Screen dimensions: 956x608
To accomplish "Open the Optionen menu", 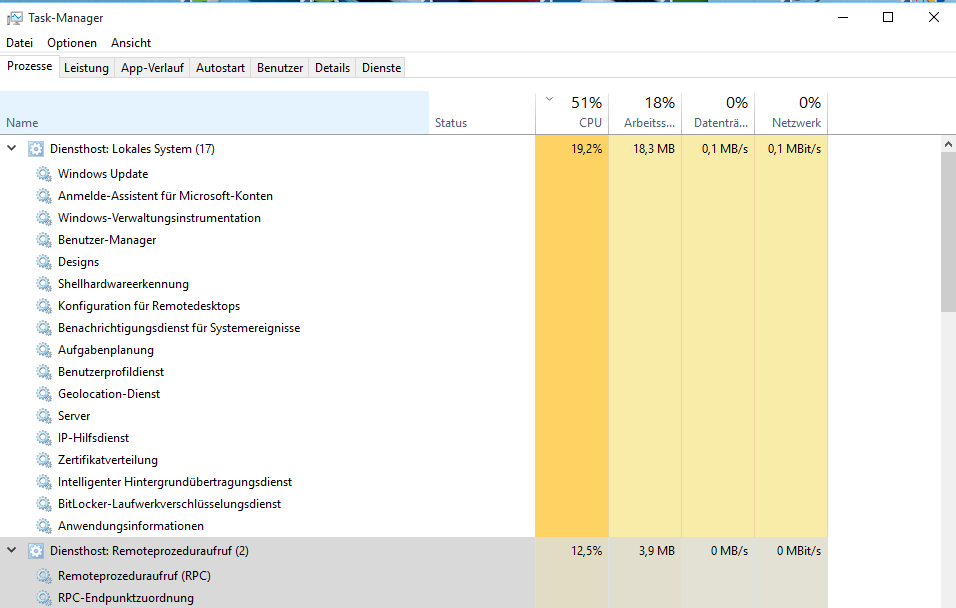I will pos(72,43).
